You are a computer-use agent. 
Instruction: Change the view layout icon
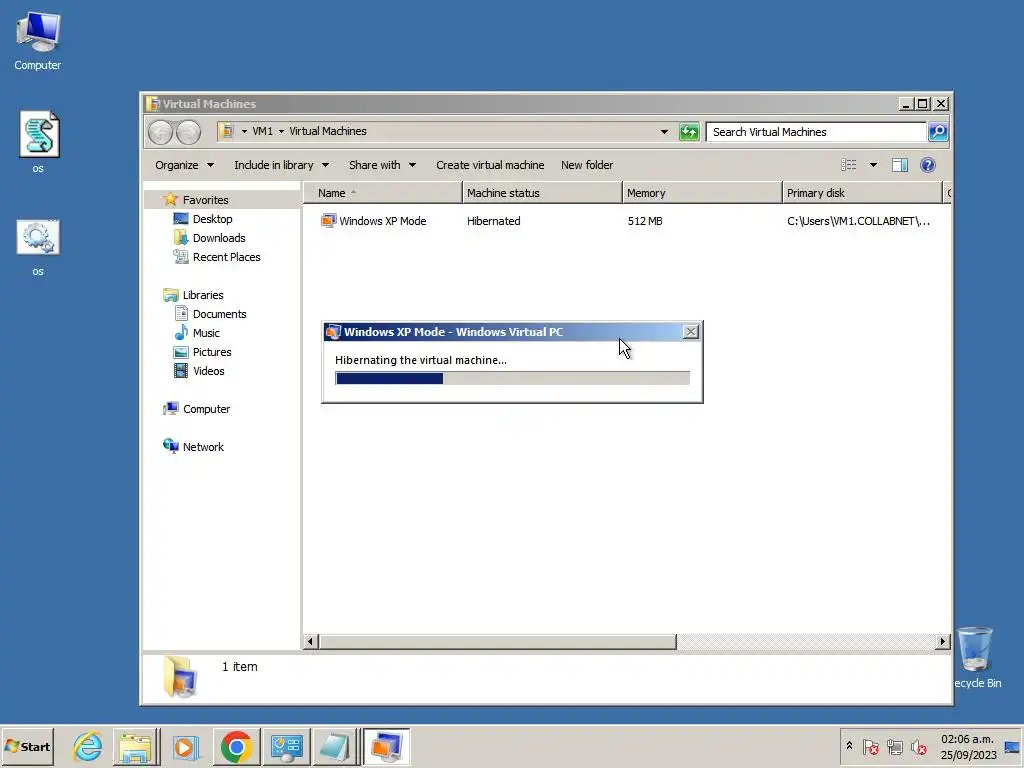(848, 165)
